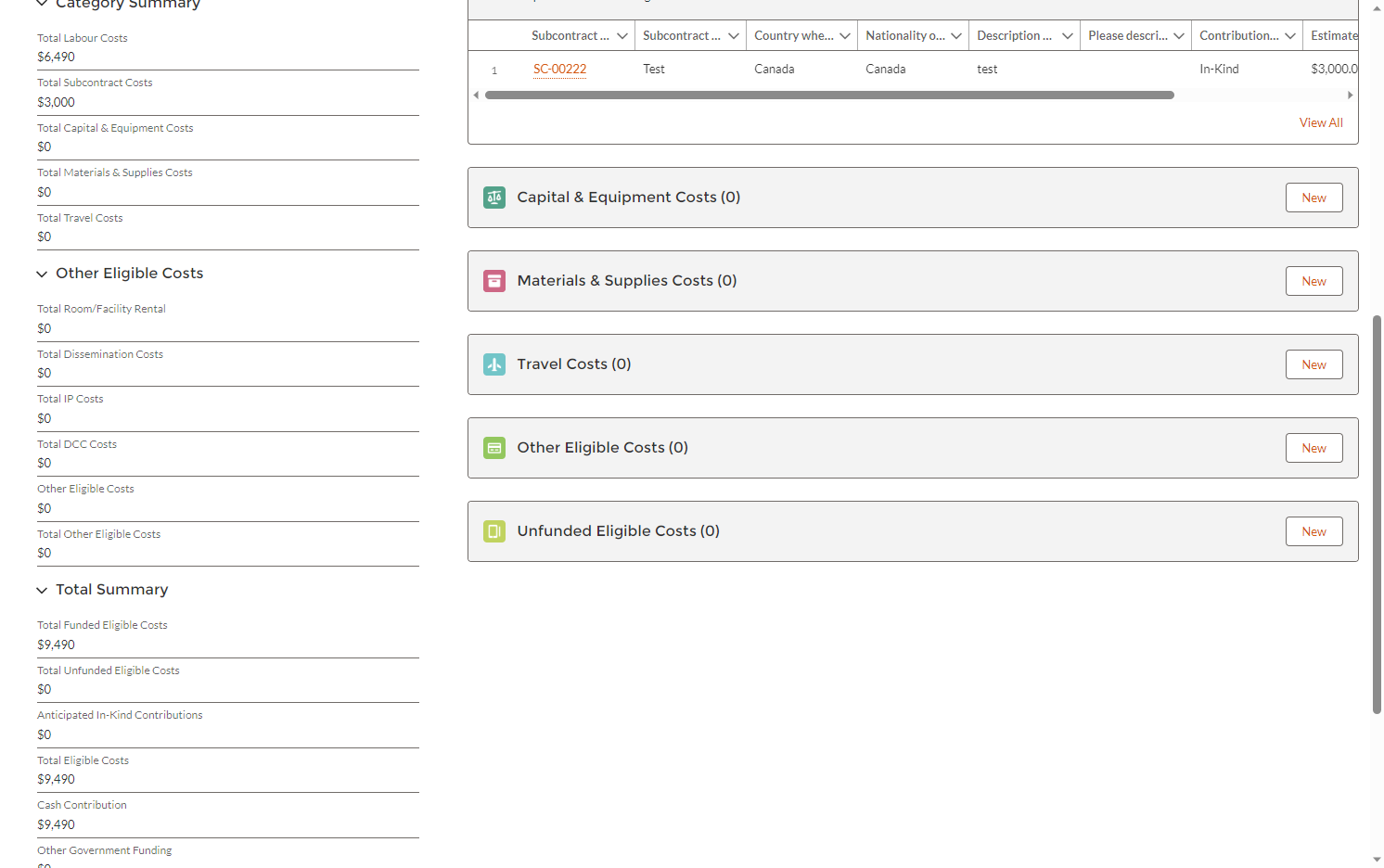
Task: Click the Other Eligible Costs green icon
Action: (494, 448)
